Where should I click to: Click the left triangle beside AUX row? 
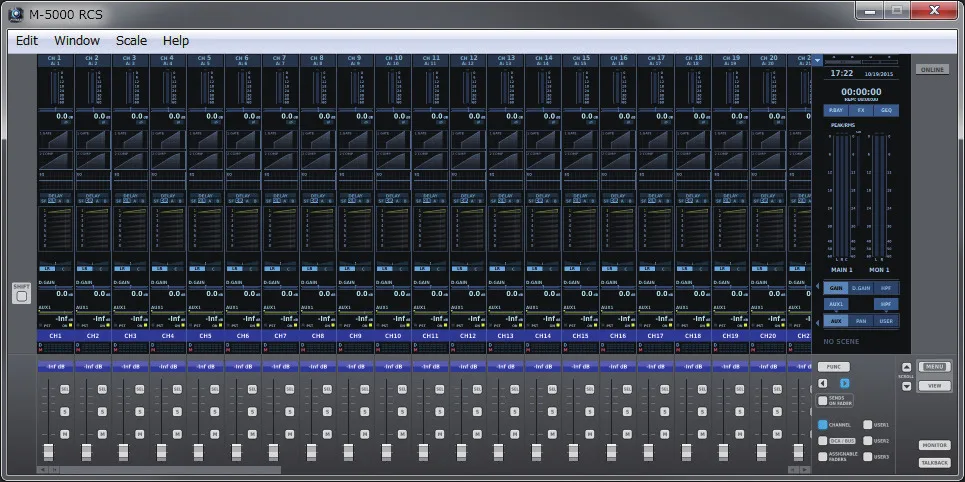pos(817,321)
